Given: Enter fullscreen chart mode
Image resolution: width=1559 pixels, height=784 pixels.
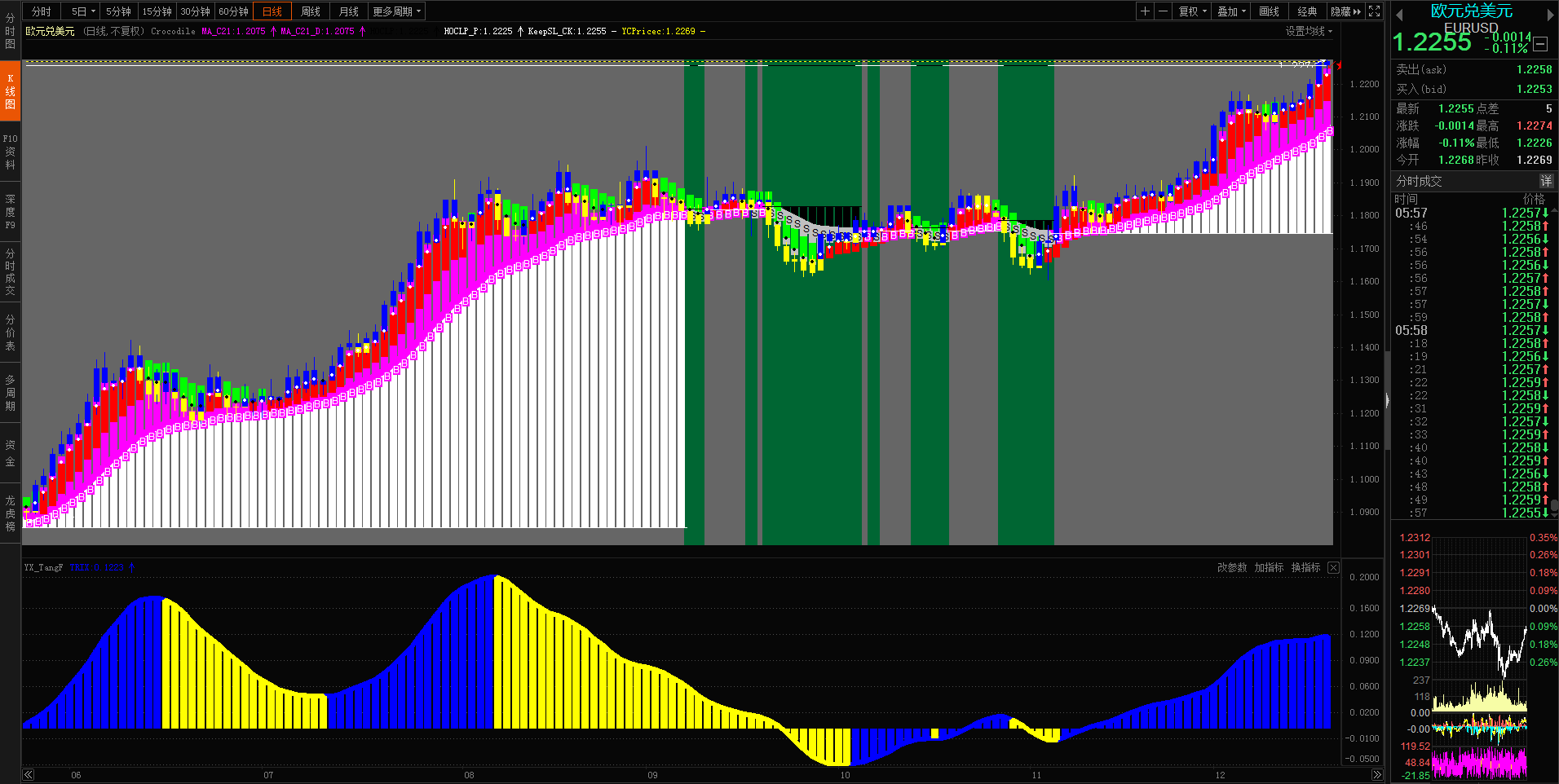Looking at the screenshot, I should coord(1374,11).
